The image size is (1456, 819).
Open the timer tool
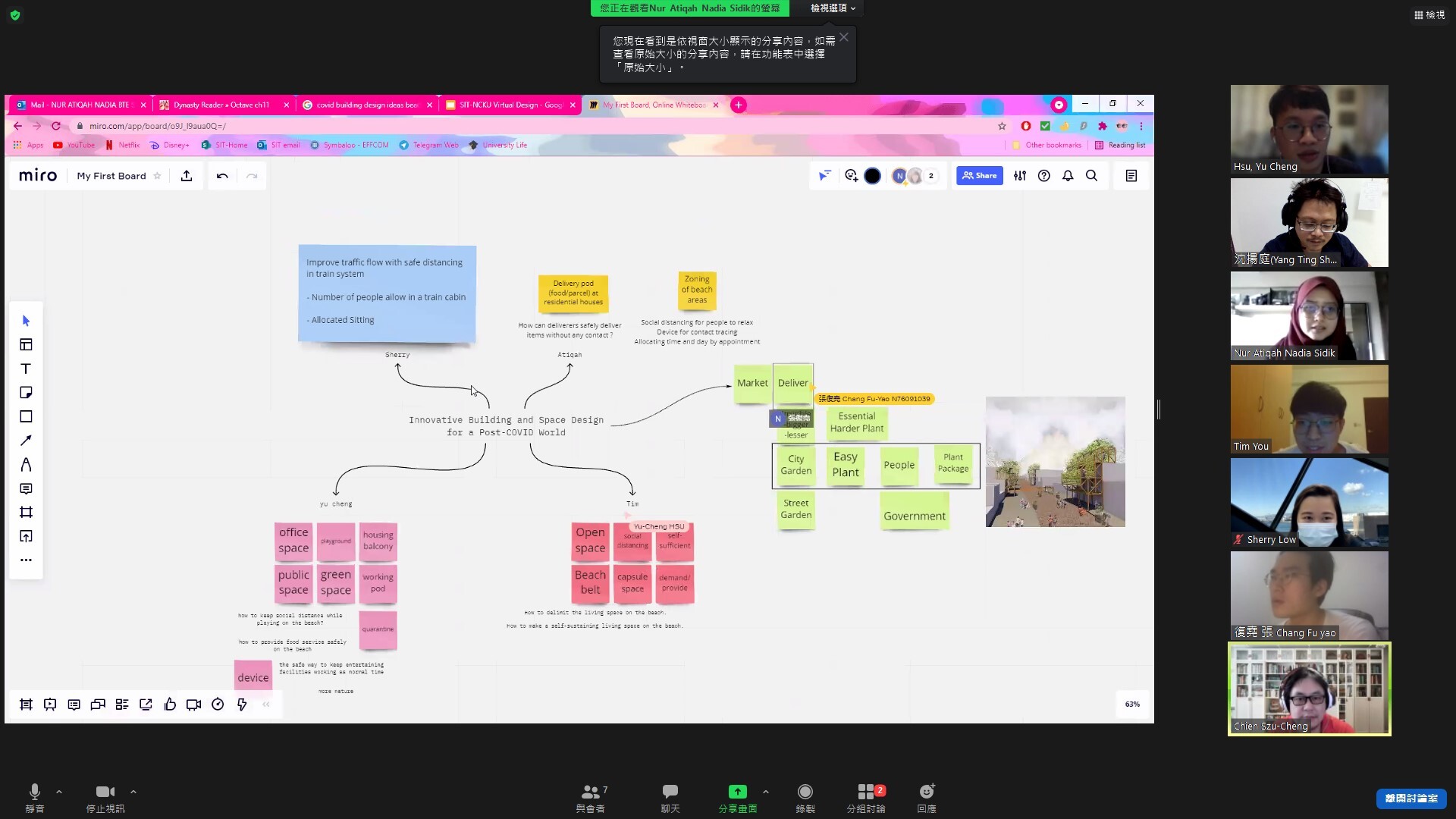(x=218, y=704)
